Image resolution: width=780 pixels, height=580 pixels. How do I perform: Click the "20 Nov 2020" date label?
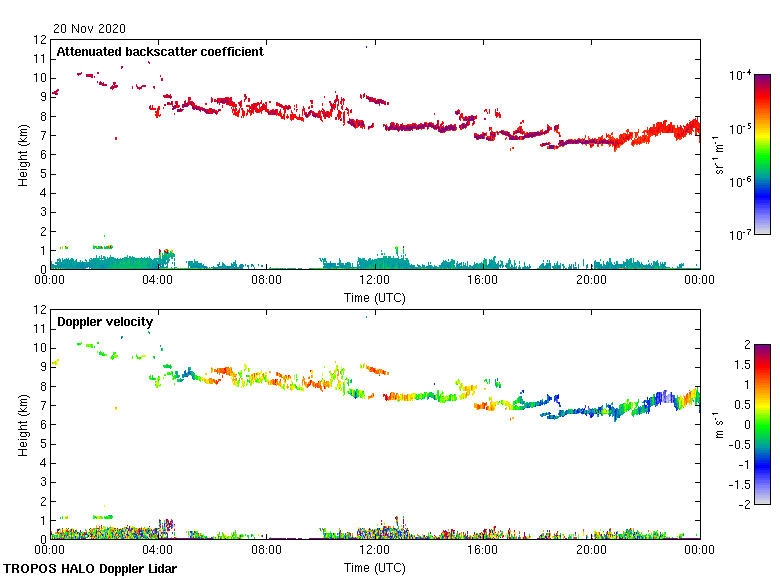click(88, 28)
